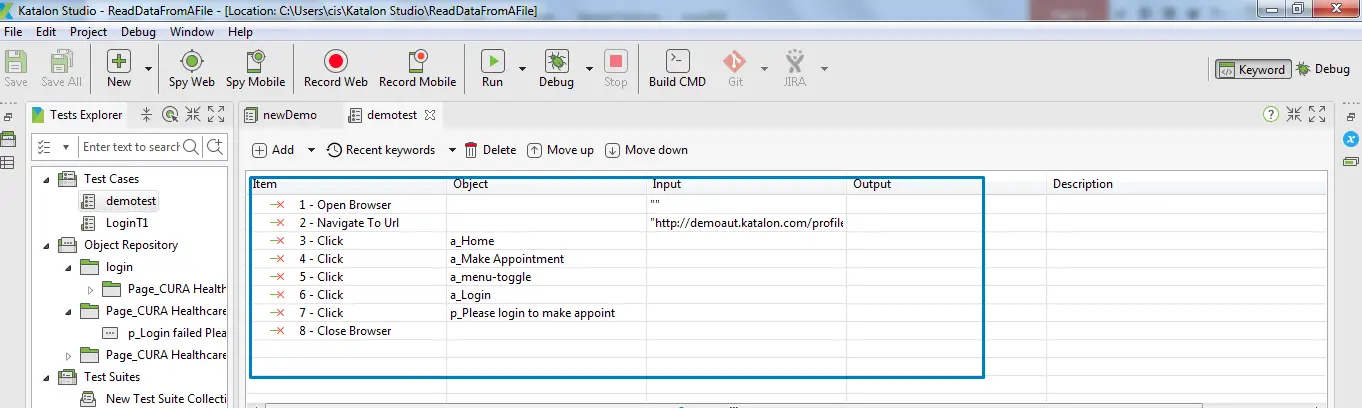Open the Debug dropdown arrow
The height and width of the screenshot is (408, 1362).
tap(589, 69)
